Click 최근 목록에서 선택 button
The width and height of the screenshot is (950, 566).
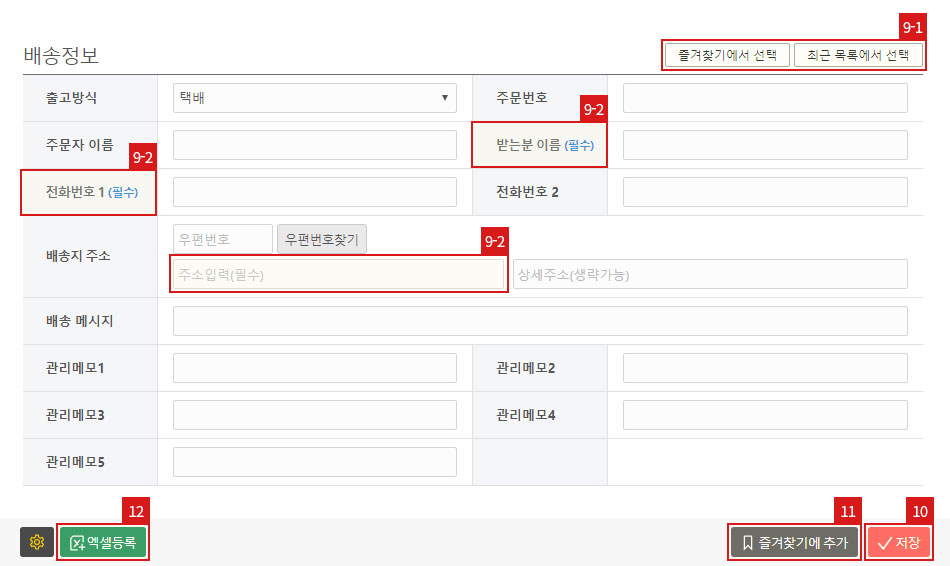858,54
